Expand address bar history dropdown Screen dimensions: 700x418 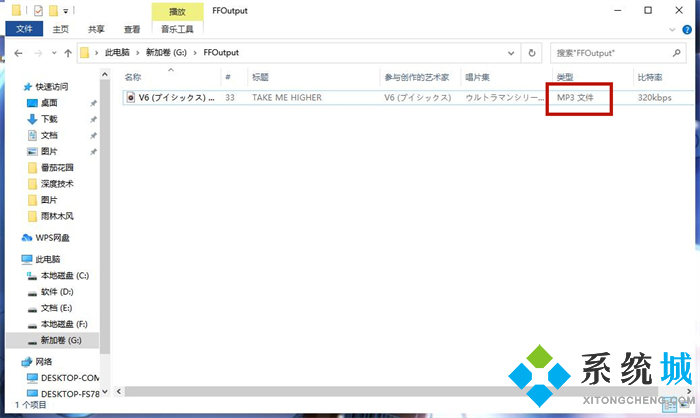coord(511,53)
